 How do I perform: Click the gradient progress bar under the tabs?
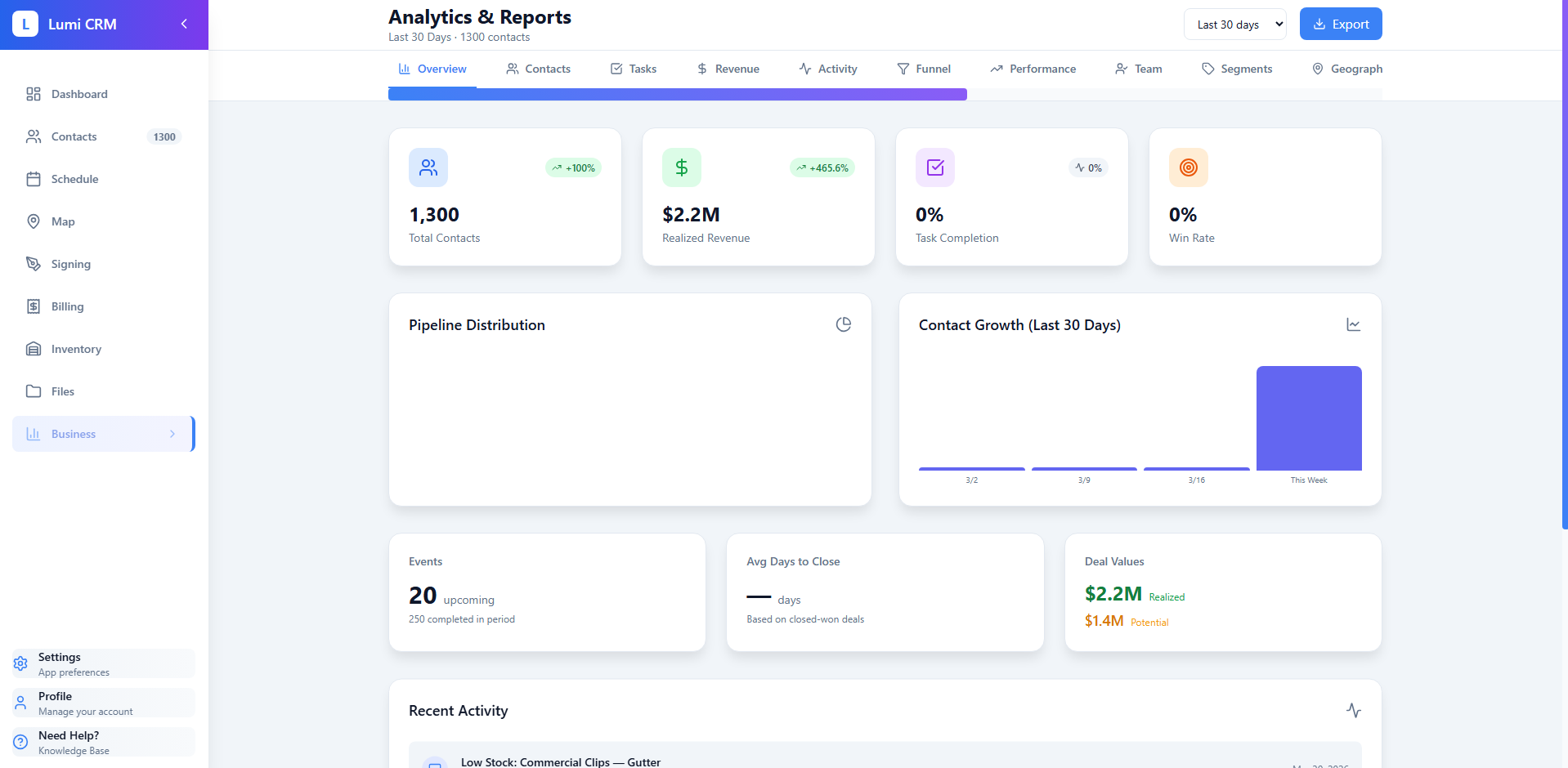tap(677, 94)
